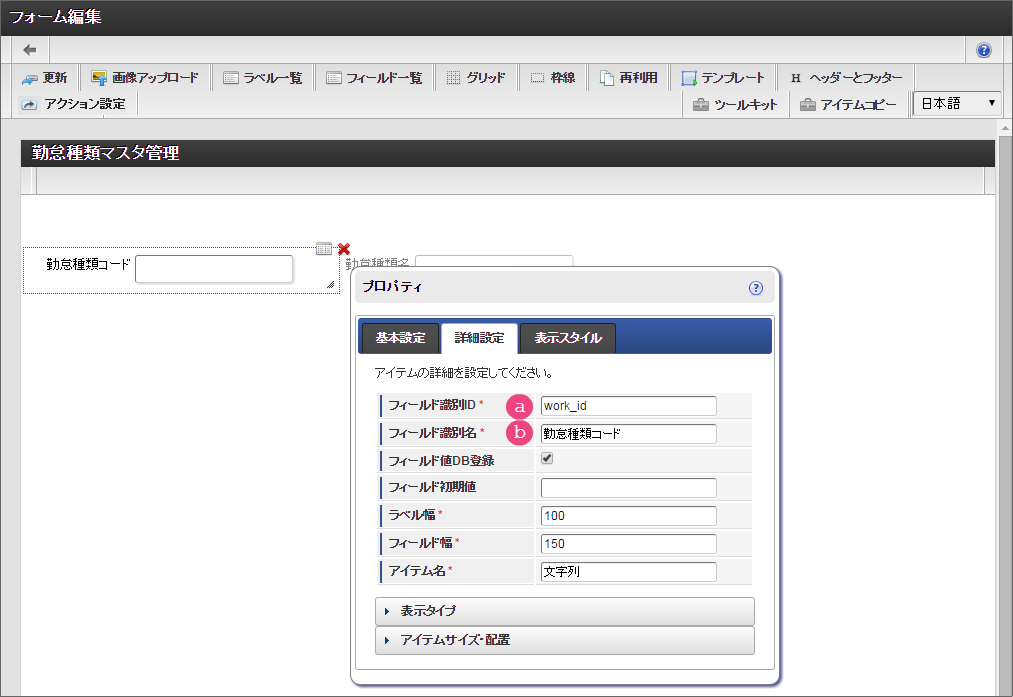Expand the 表示タイプ section

click(564, 611)
